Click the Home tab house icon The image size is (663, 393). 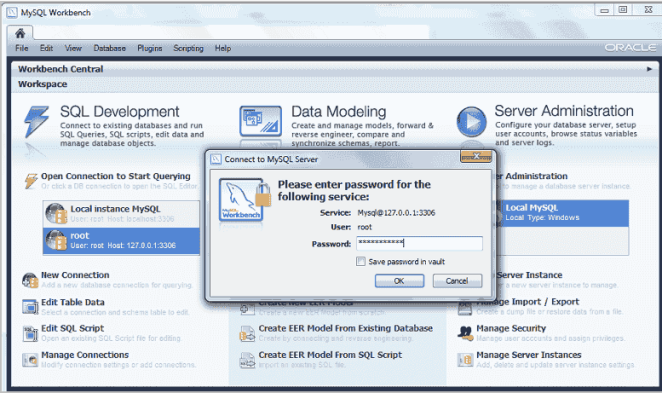click(19, 33)
